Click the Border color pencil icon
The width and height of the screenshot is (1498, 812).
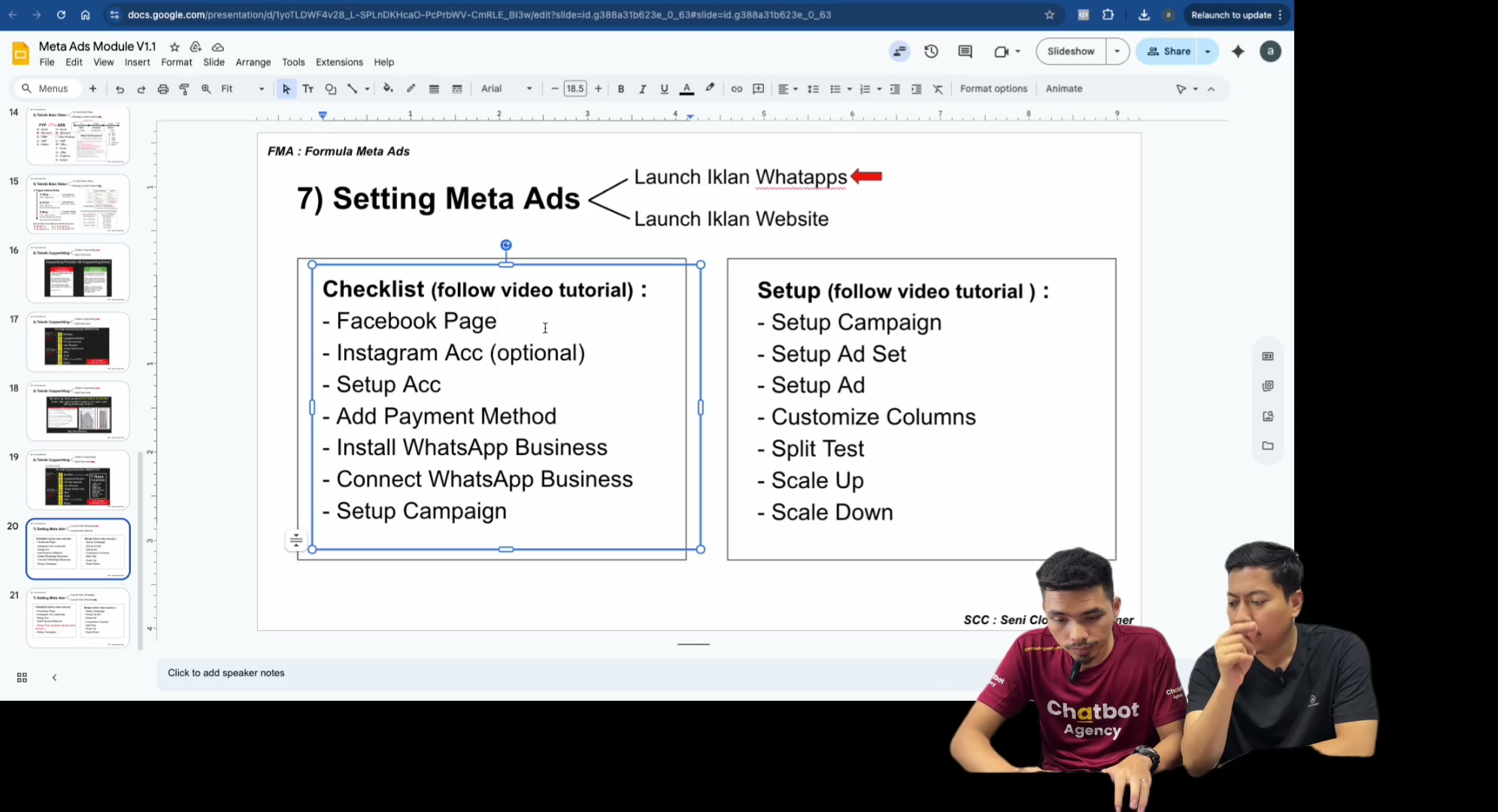tap(411, 89)
